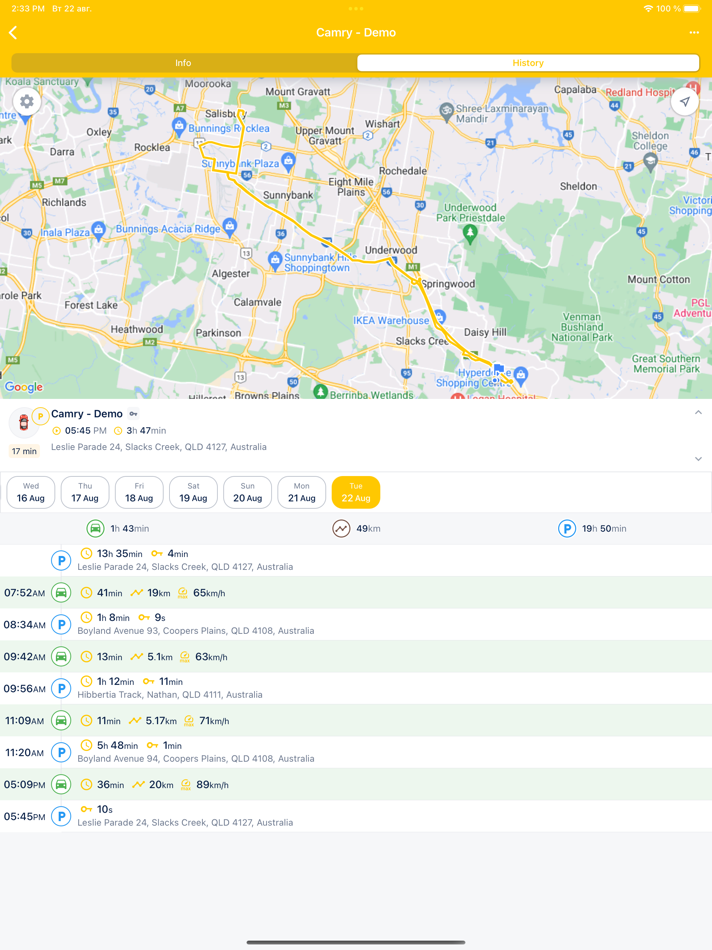
Task: Tap the green driving time summary icon
Action: click(x=95, y=528)
